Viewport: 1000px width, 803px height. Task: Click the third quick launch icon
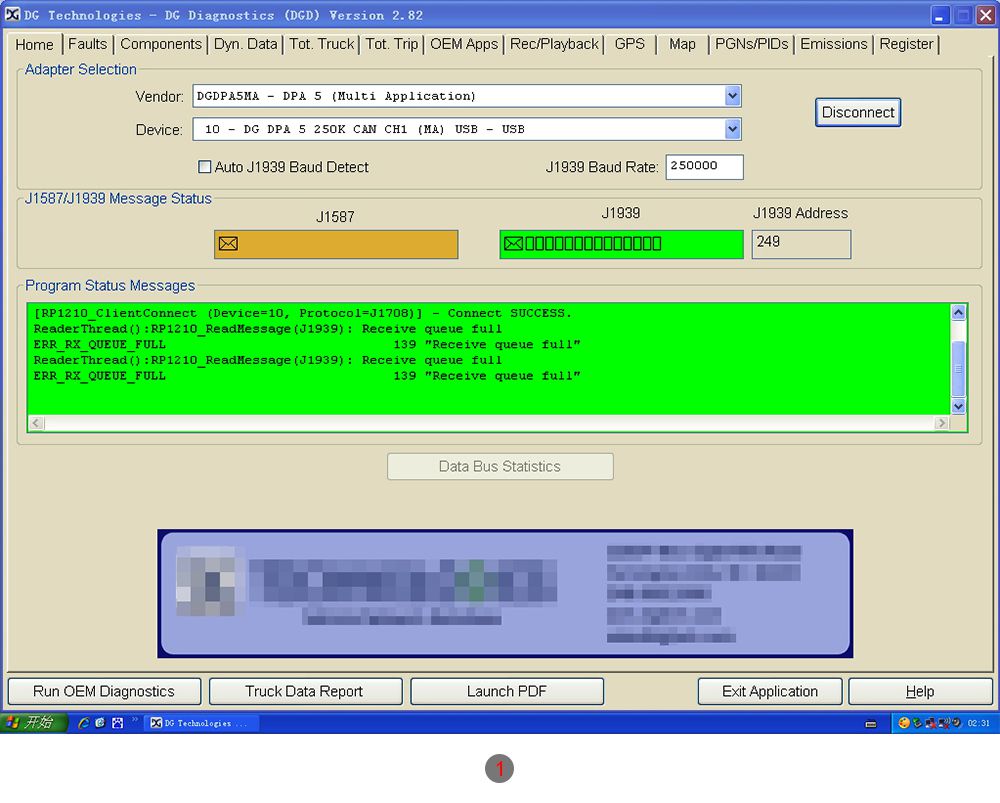(x=117, y=723)
